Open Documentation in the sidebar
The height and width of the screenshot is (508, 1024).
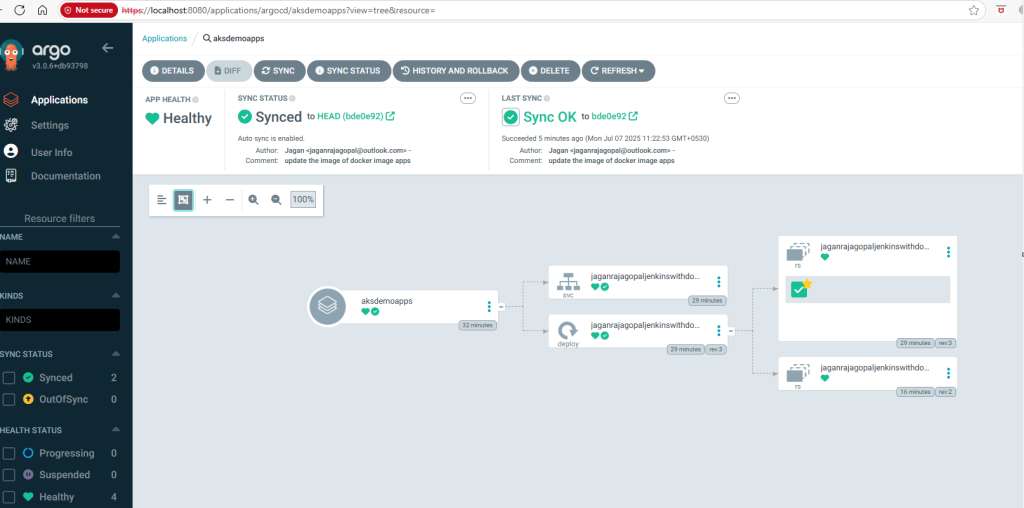(x=65, y=176)
